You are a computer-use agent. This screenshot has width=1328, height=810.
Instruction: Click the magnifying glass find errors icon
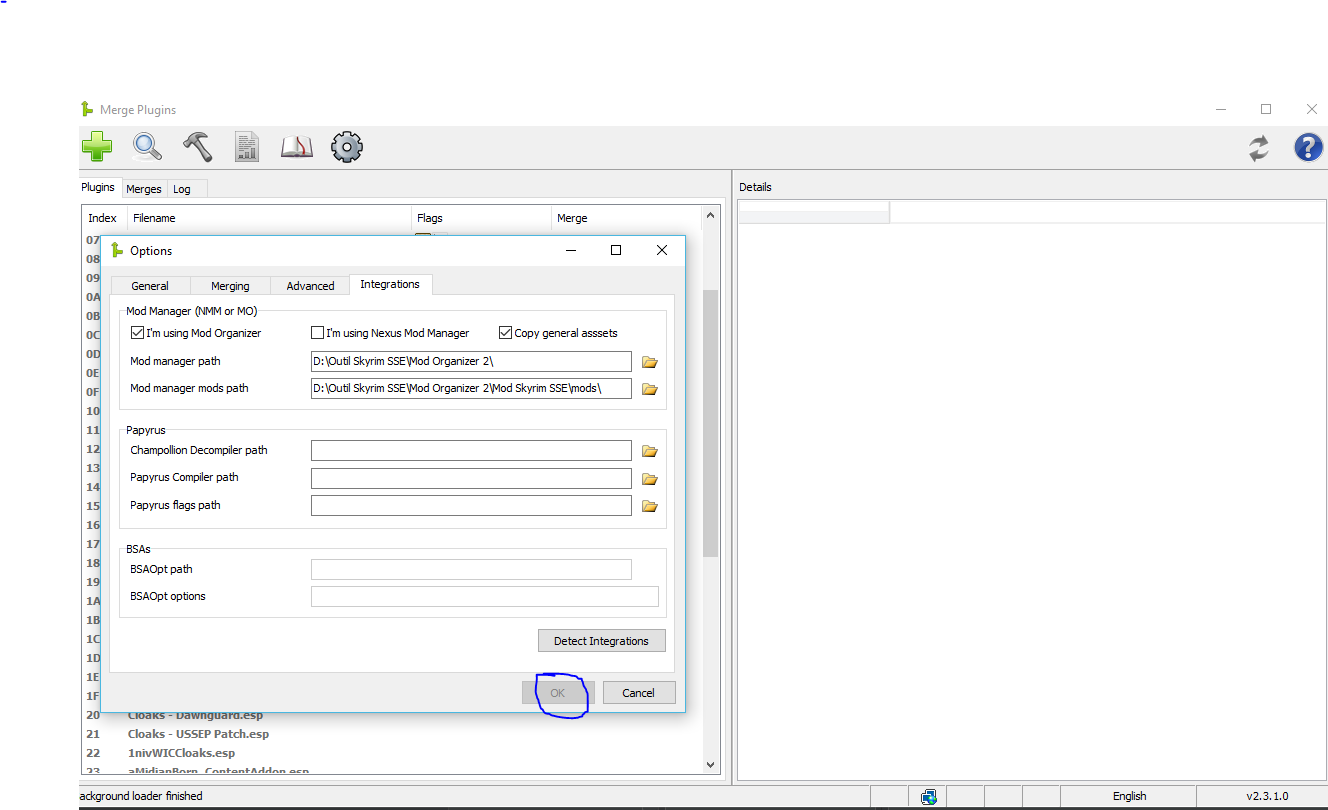coord(148,147)
